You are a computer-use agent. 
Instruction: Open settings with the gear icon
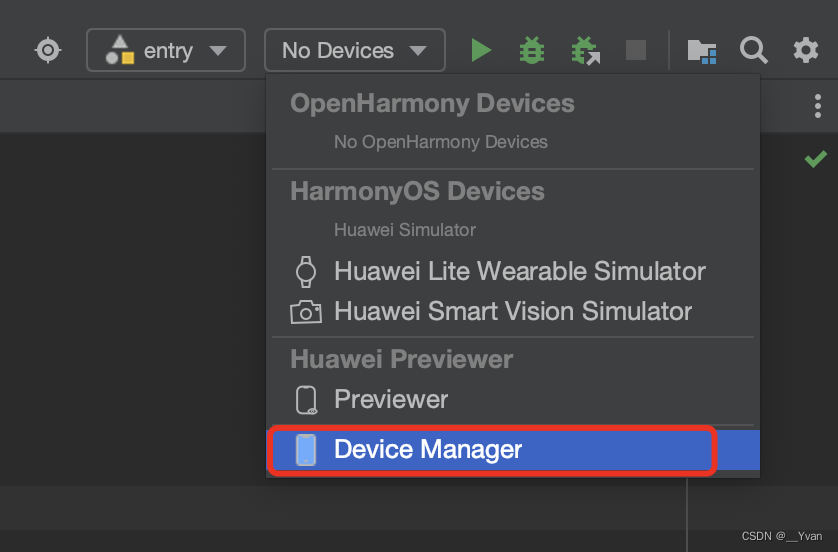805,50
